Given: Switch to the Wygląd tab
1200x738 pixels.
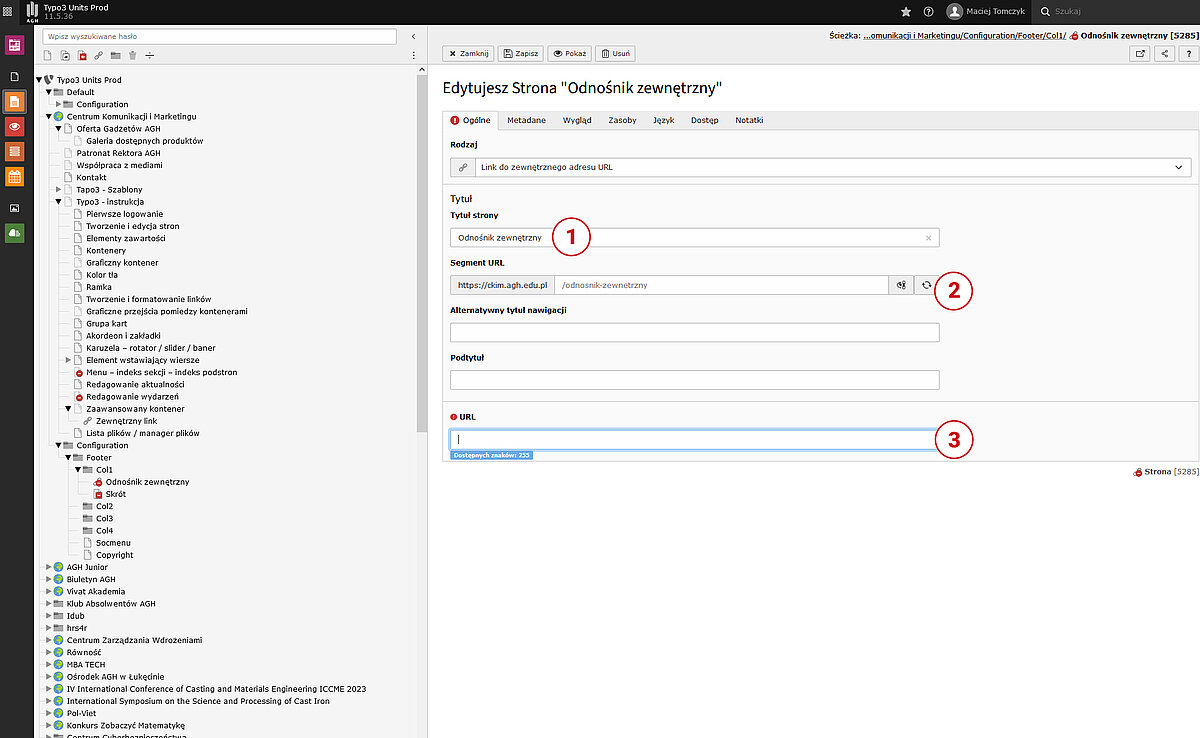Looking at the screenshot, I should (577, 120).
